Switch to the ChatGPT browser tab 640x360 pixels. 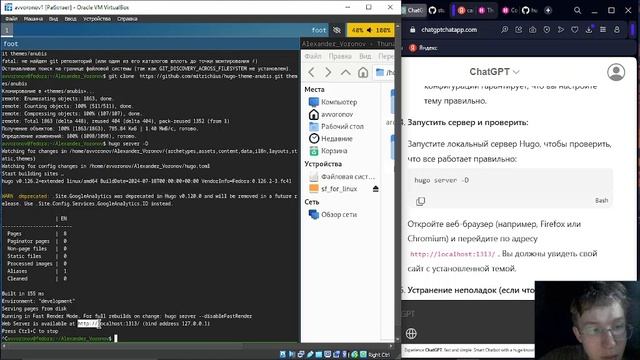[x=413, y=10]
